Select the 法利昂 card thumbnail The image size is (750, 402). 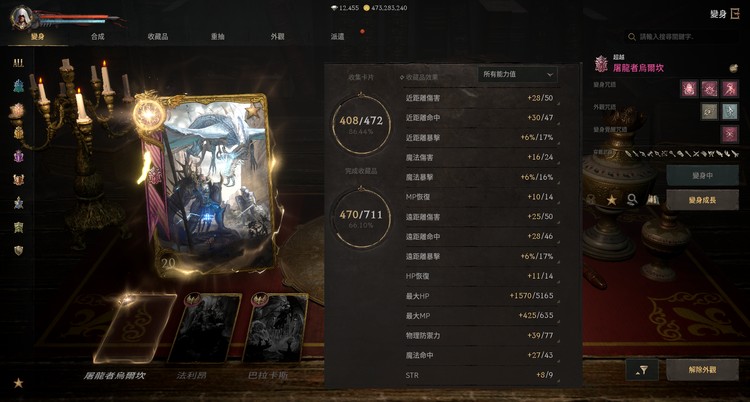204,328
